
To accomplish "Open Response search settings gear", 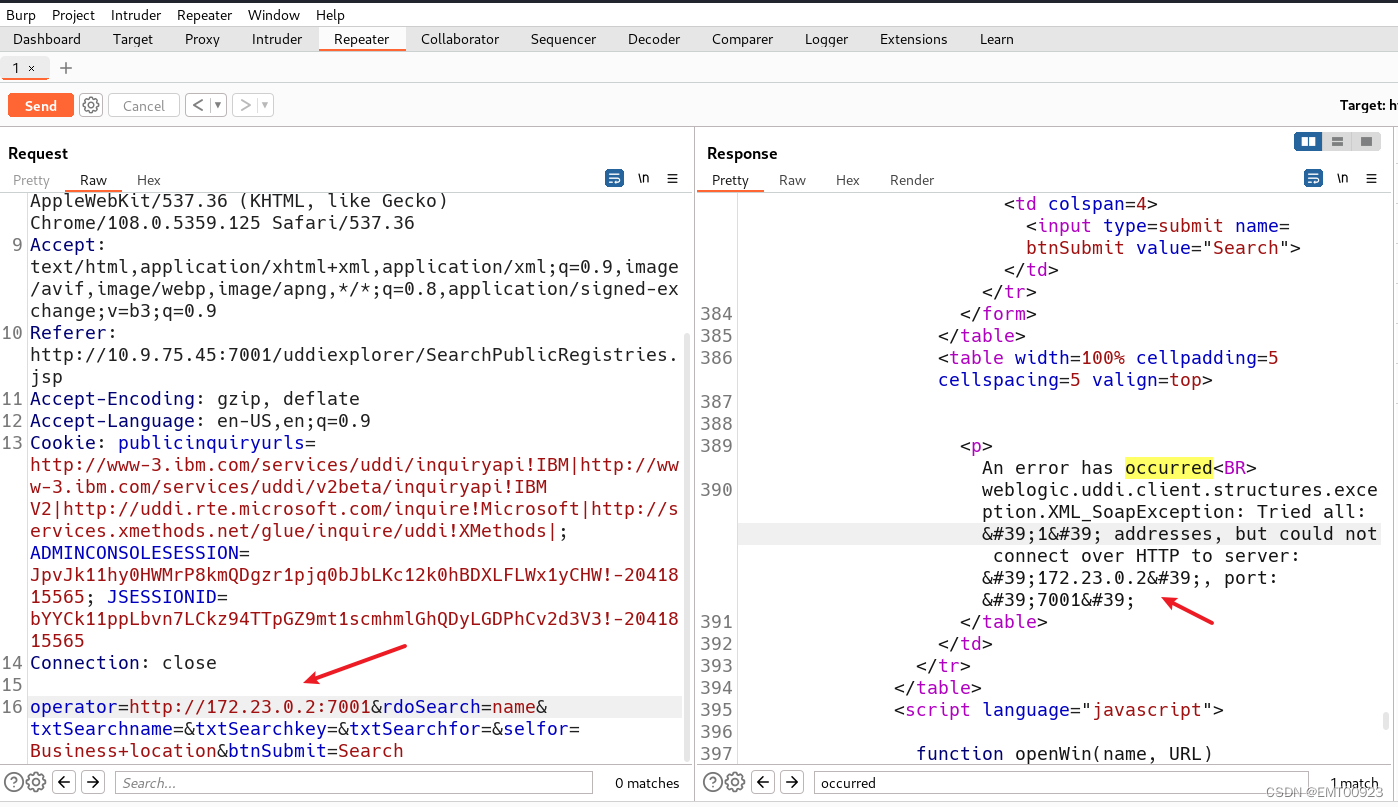I will pyautogui.click(x=735, y=782).
